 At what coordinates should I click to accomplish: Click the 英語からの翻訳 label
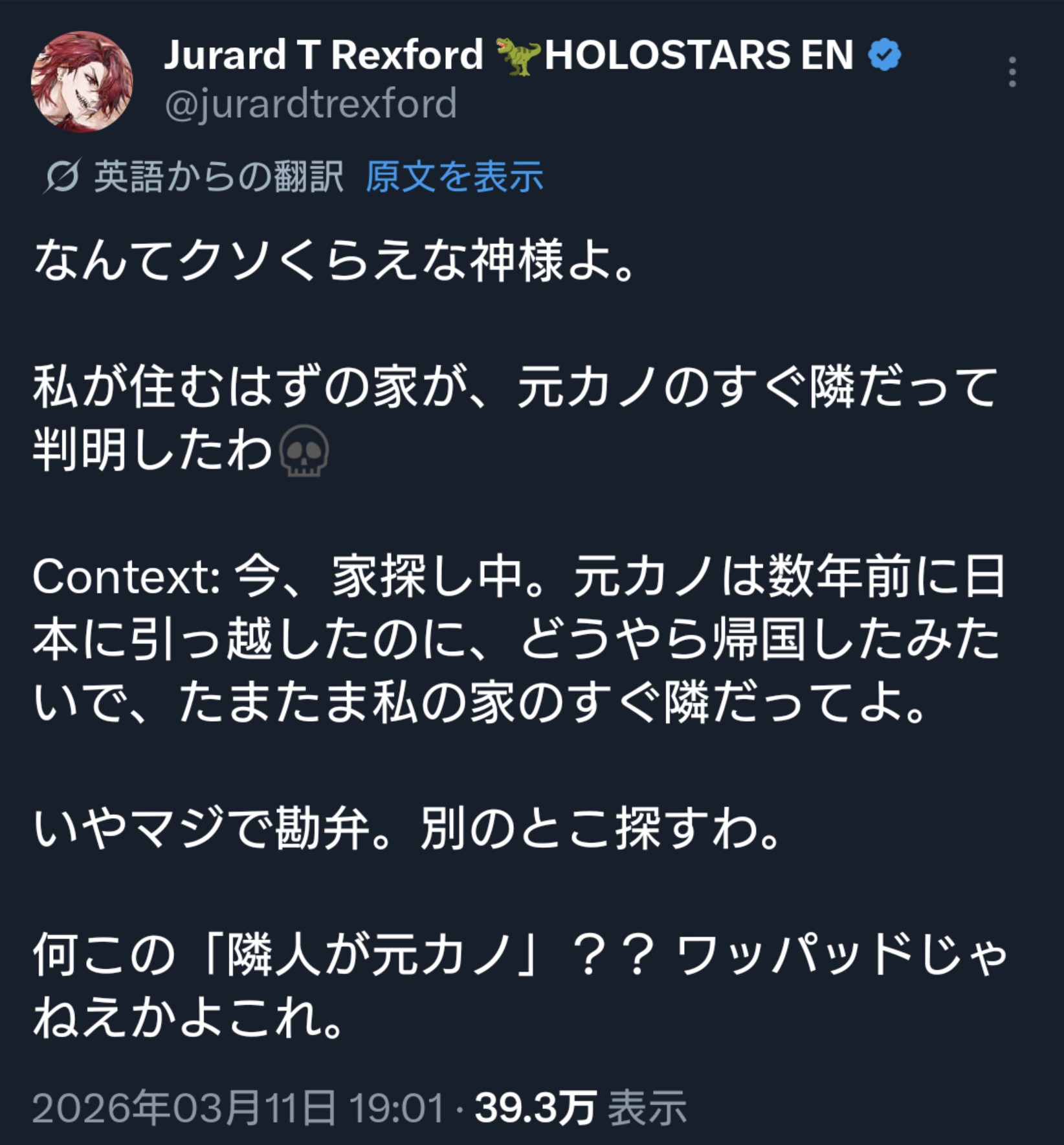click(219, 176)
